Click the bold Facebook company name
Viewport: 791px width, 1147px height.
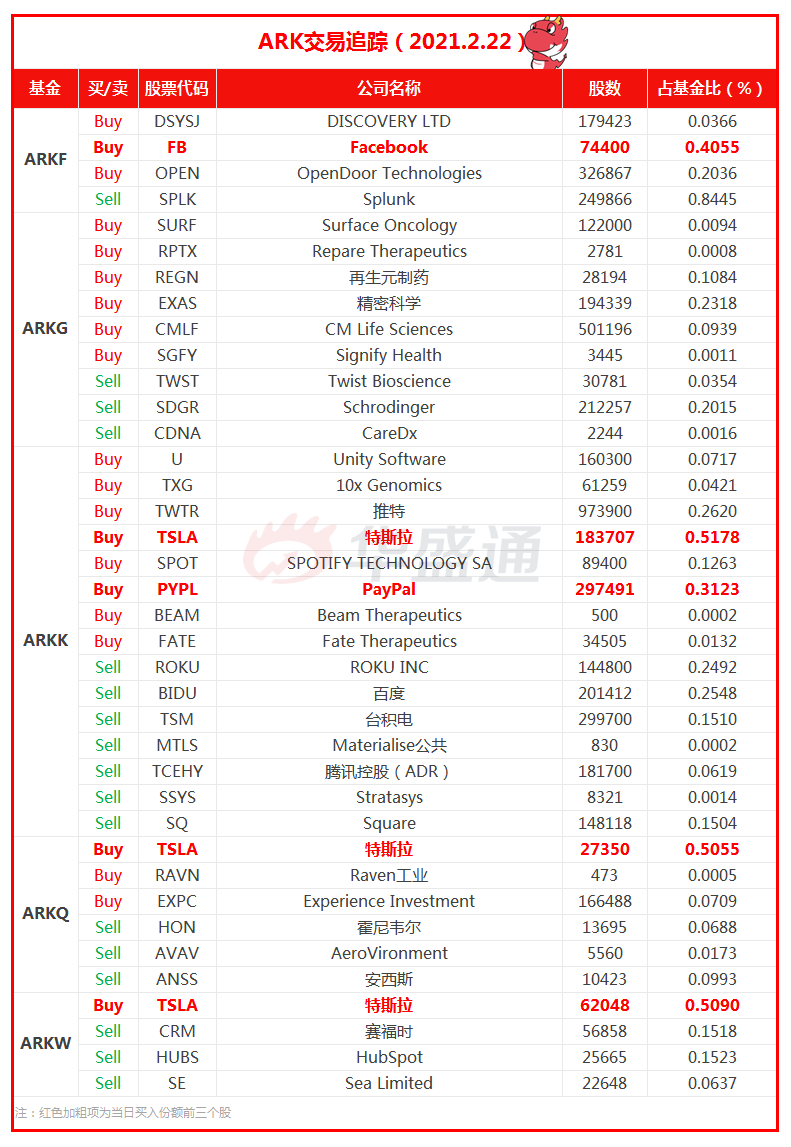[x=389, y=147]
